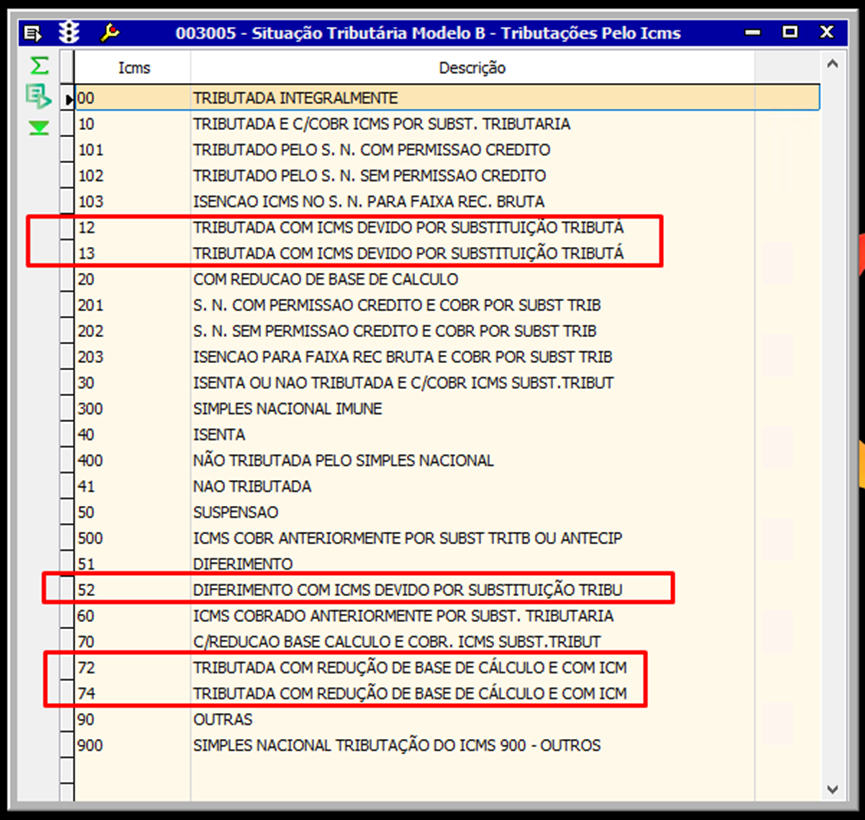Click the traffic light icon in title bar
865x820 pixels.
(x=70, y=33)
